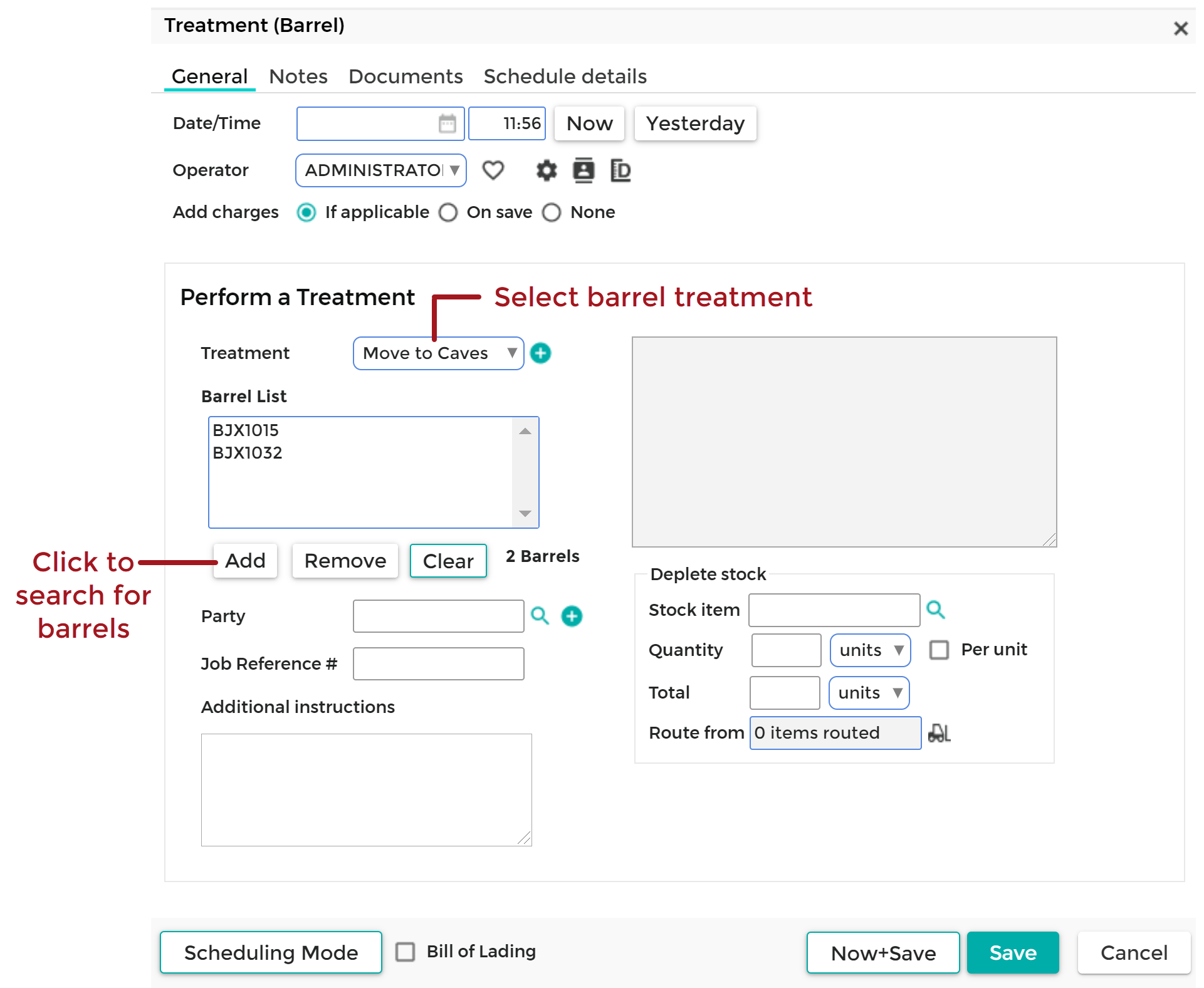Click the Route from 0 items routed field
Viewport: 1204px width, 988px height.
[x=835, y=733]
